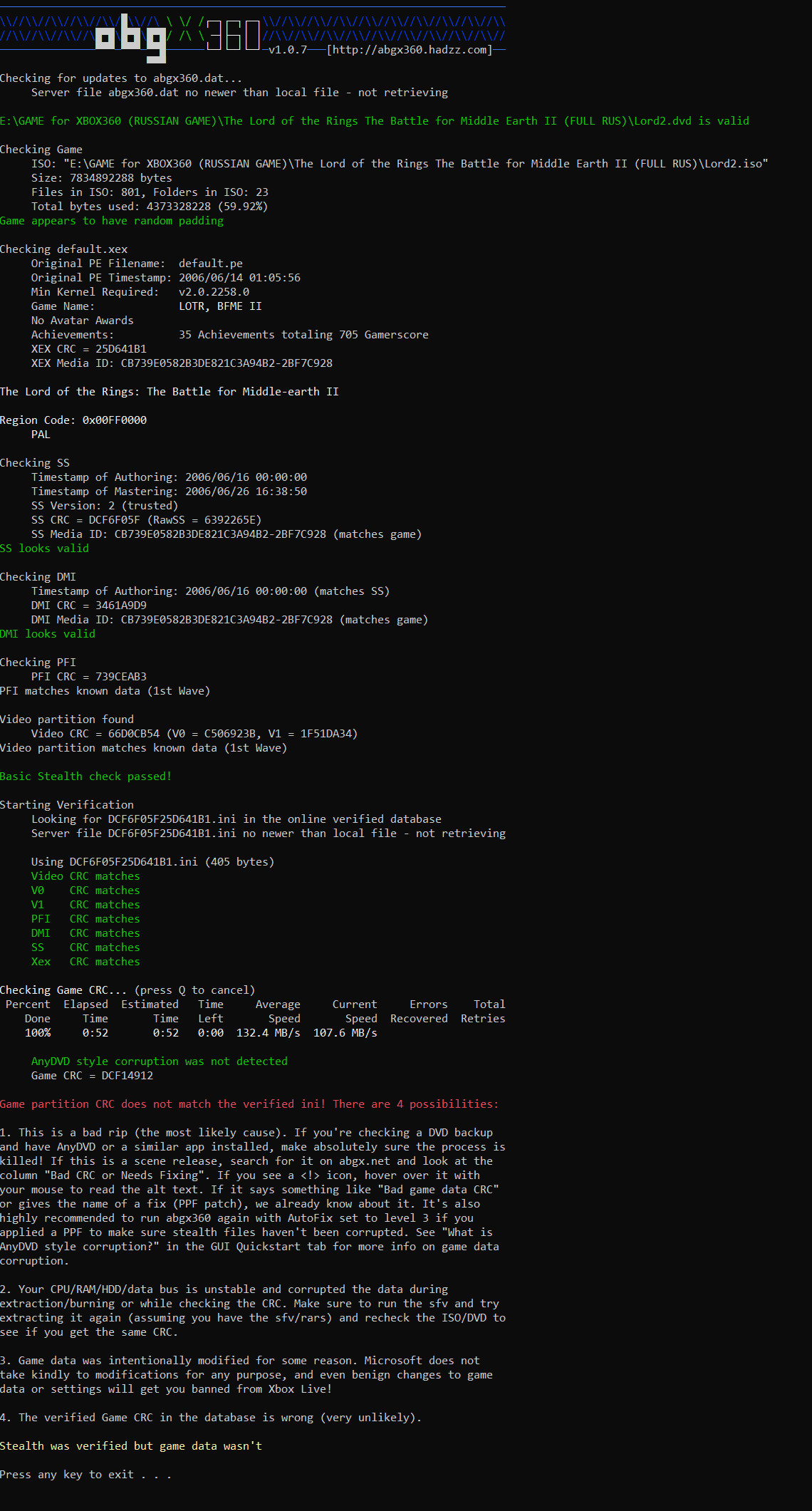Click 'Checking for updates to abgx360.dat...' line
Screen dimensions: 812x1511
pyautogui.click(x=121, y=78)
